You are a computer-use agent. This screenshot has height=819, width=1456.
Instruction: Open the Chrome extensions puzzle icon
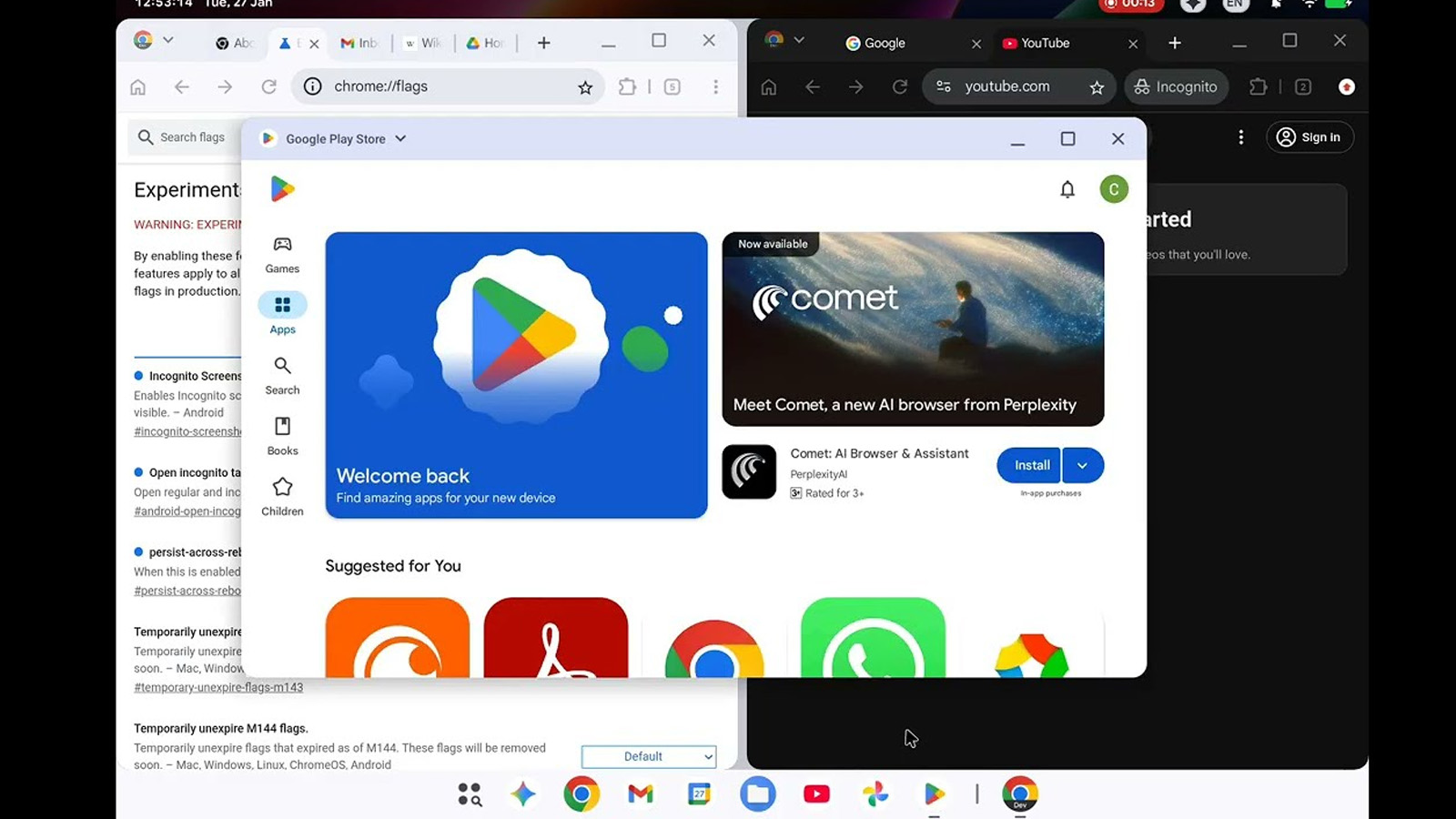[628, 86]
